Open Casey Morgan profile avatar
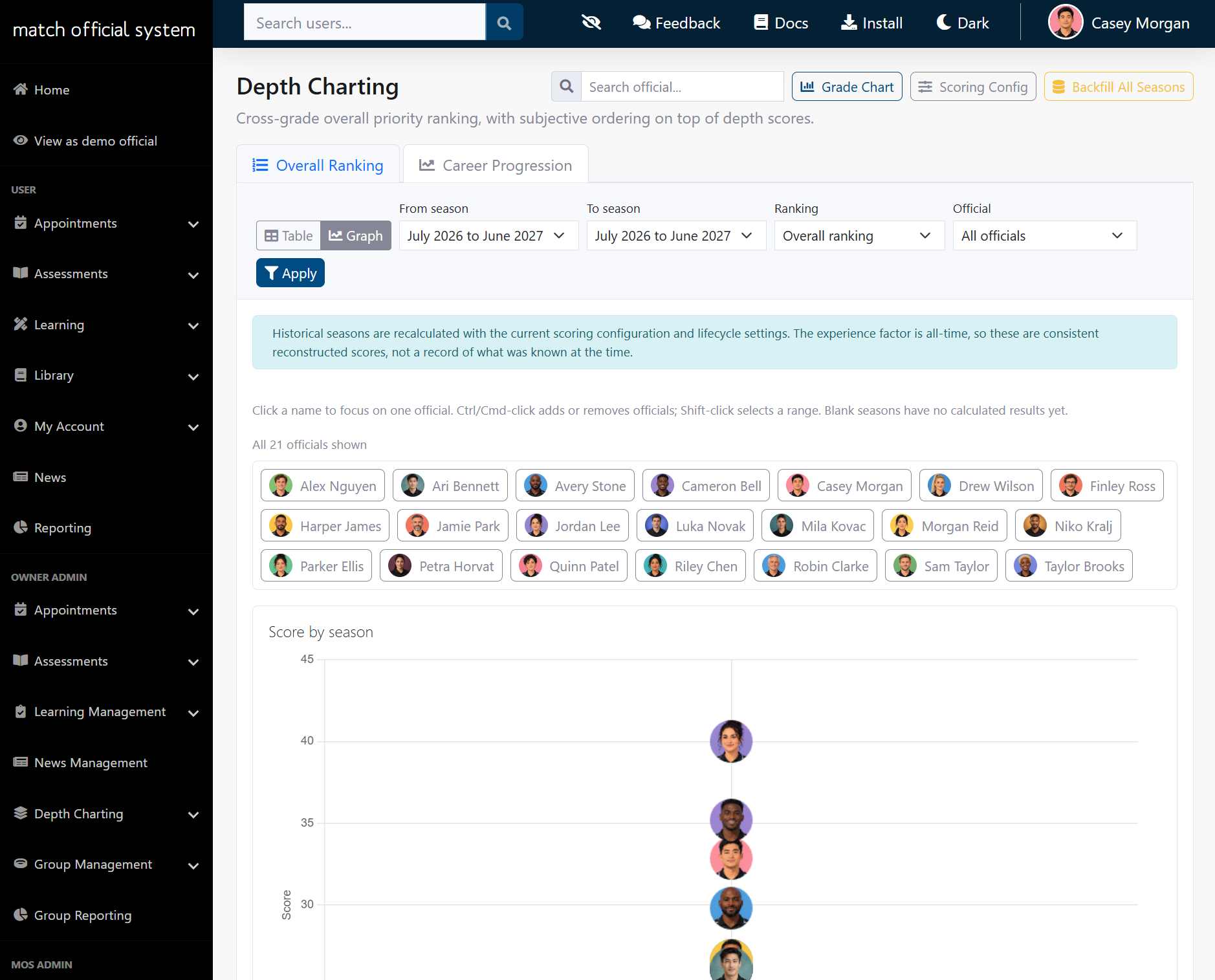Image resolution: width=1215 pixels, height=980 pixels. [1066, 22]
